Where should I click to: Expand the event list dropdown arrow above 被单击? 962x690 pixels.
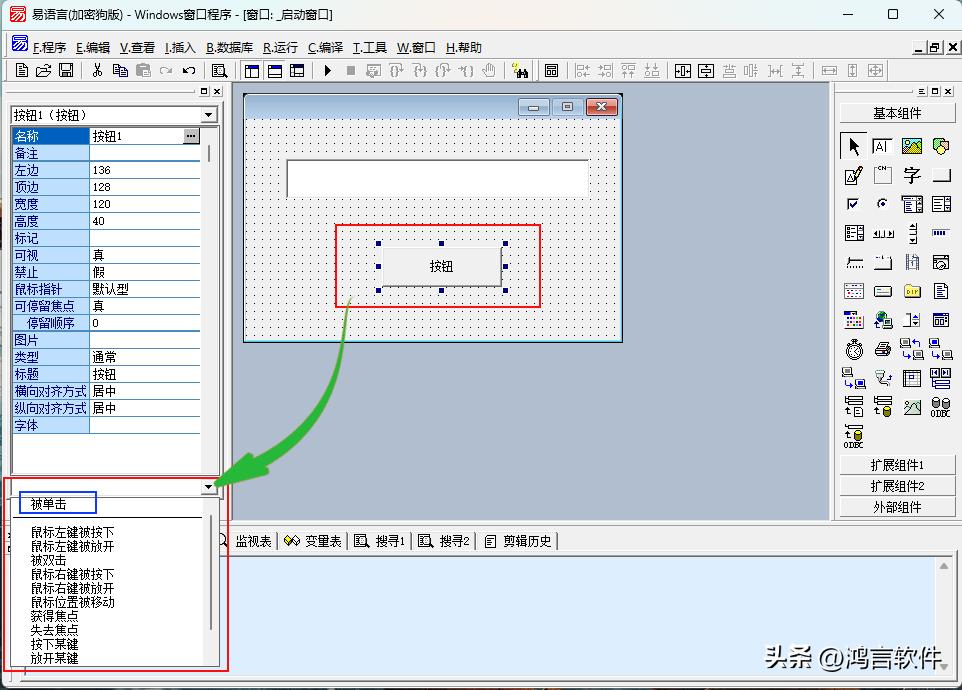pos(208,487)
